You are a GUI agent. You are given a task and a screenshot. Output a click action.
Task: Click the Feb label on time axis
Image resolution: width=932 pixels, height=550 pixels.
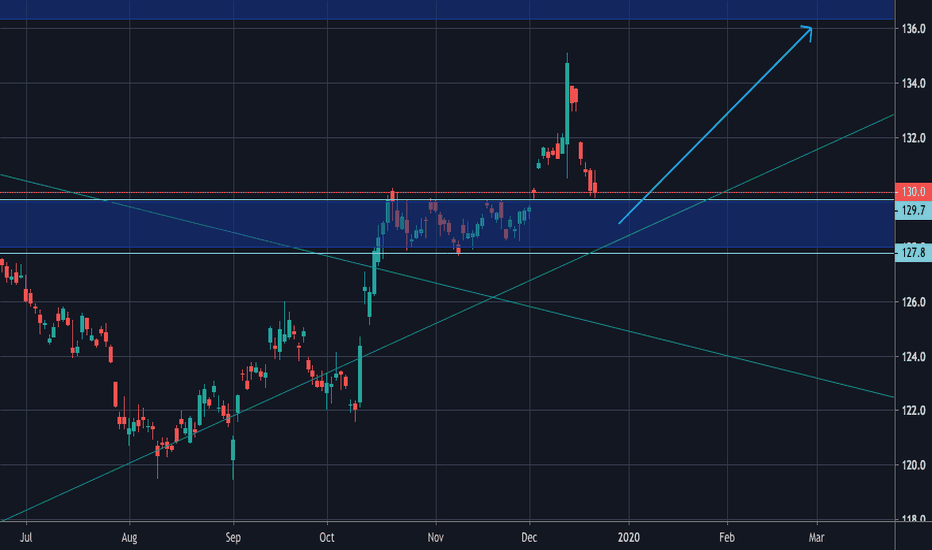pos(727,538)
